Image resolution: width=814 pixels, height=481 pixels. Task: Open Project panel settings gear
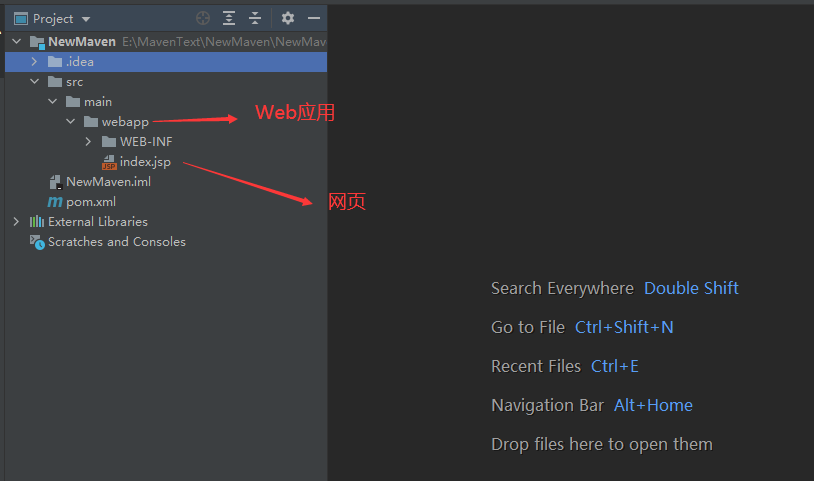tap(288, 18)
